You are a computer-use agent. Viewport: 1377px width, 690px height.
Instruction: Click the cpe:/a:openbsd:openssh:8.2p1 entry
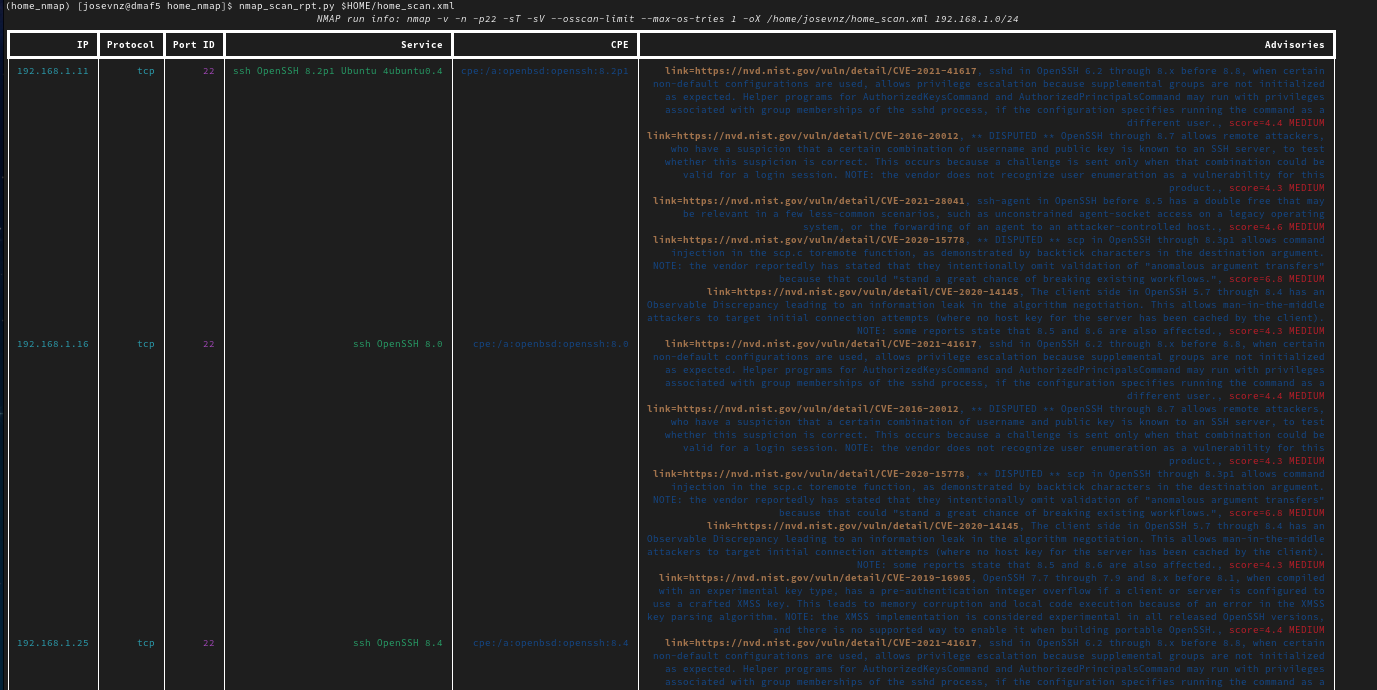(545, 71)
